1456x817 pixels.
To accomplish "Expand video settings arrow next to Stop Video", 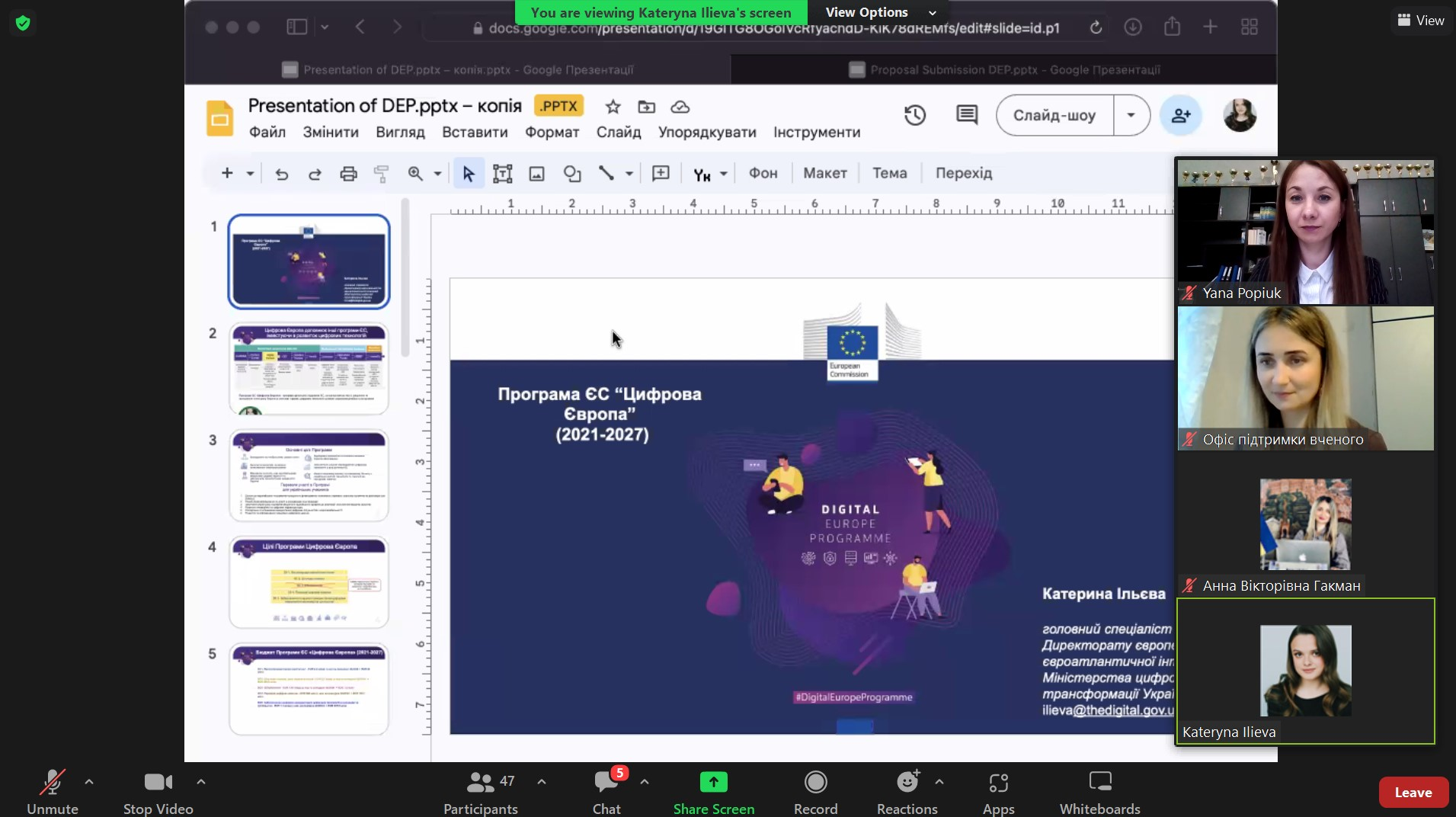I will coord(201,782).
